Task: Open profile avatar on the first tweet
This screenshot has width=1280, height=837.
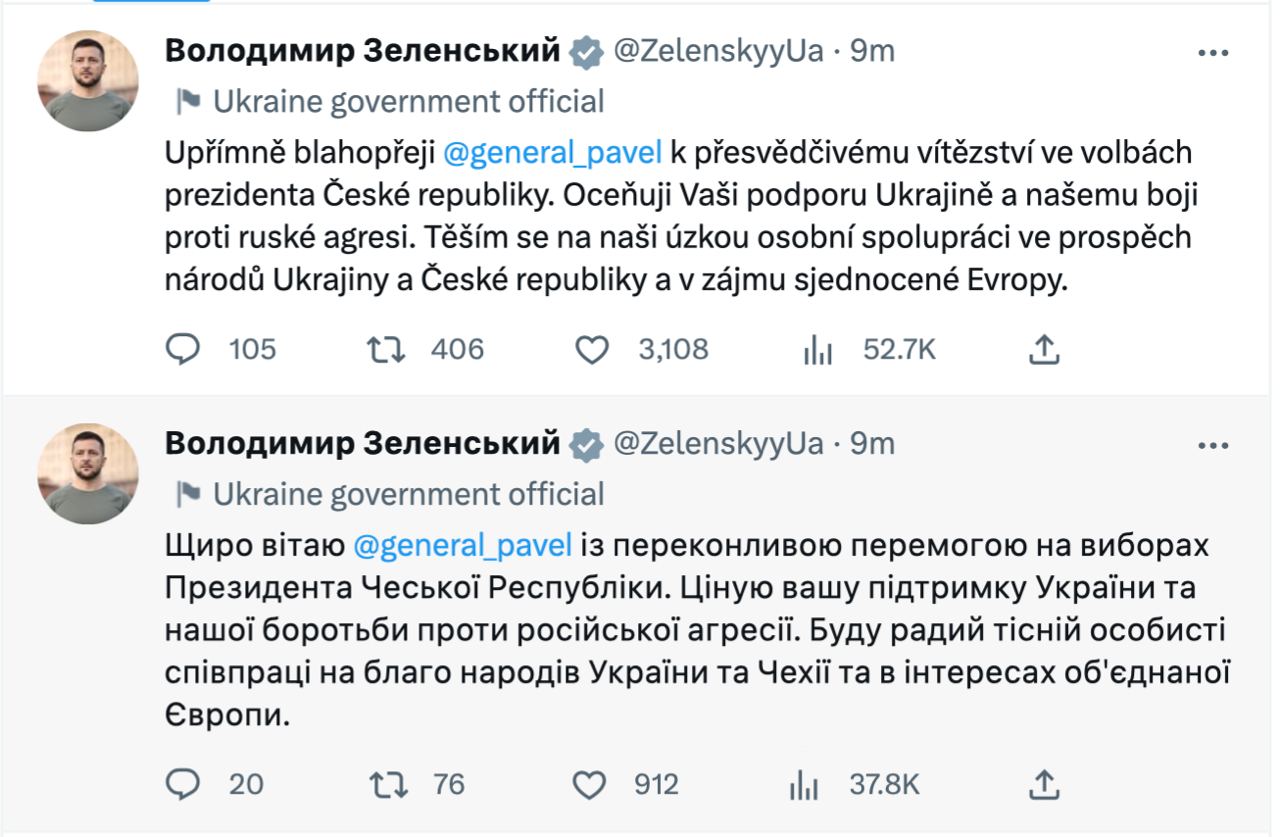Action: coord(88,80)
